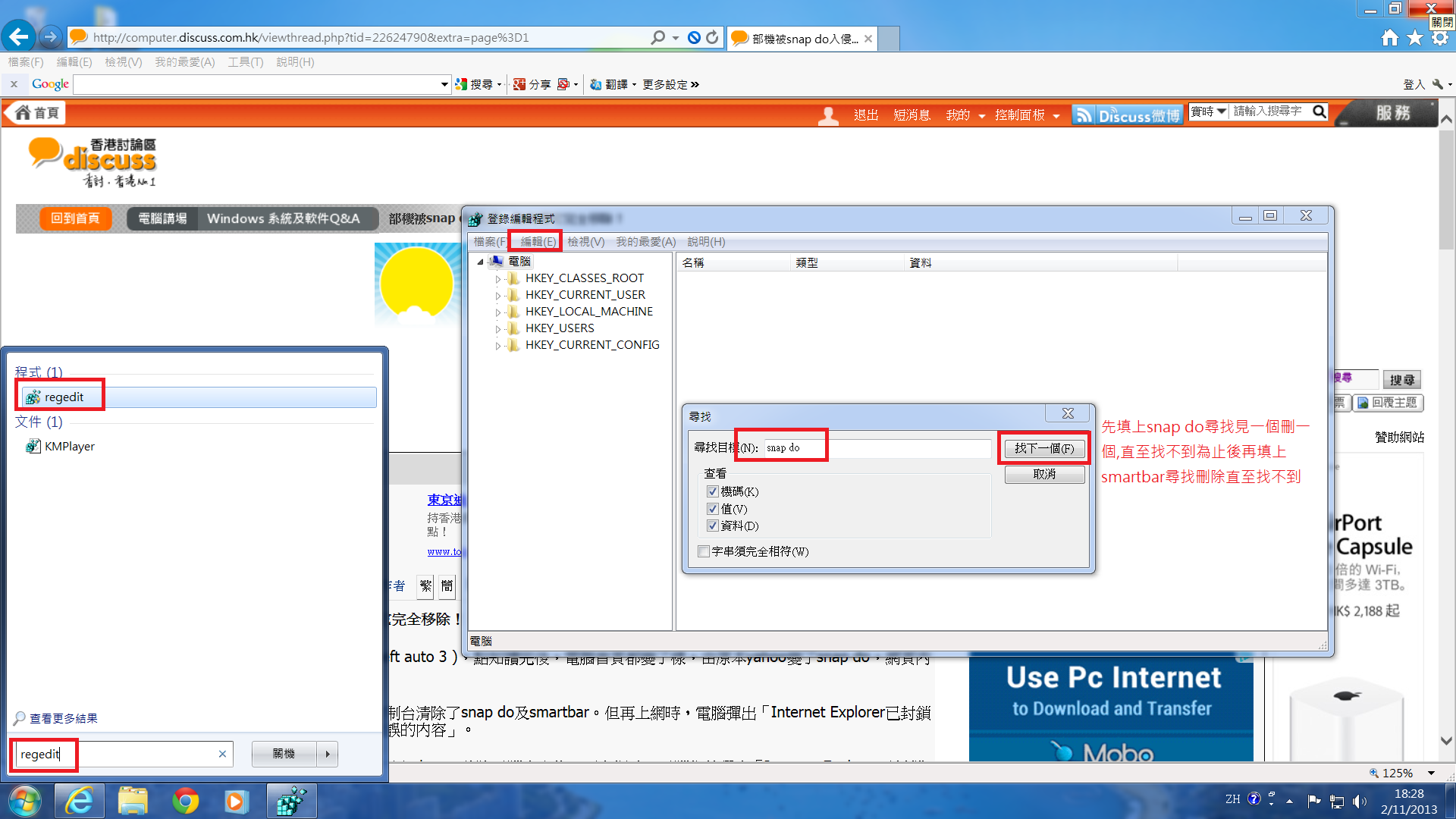Click 取消 button in Find dialog
1456x819 pixels.
pos(1044,474)
